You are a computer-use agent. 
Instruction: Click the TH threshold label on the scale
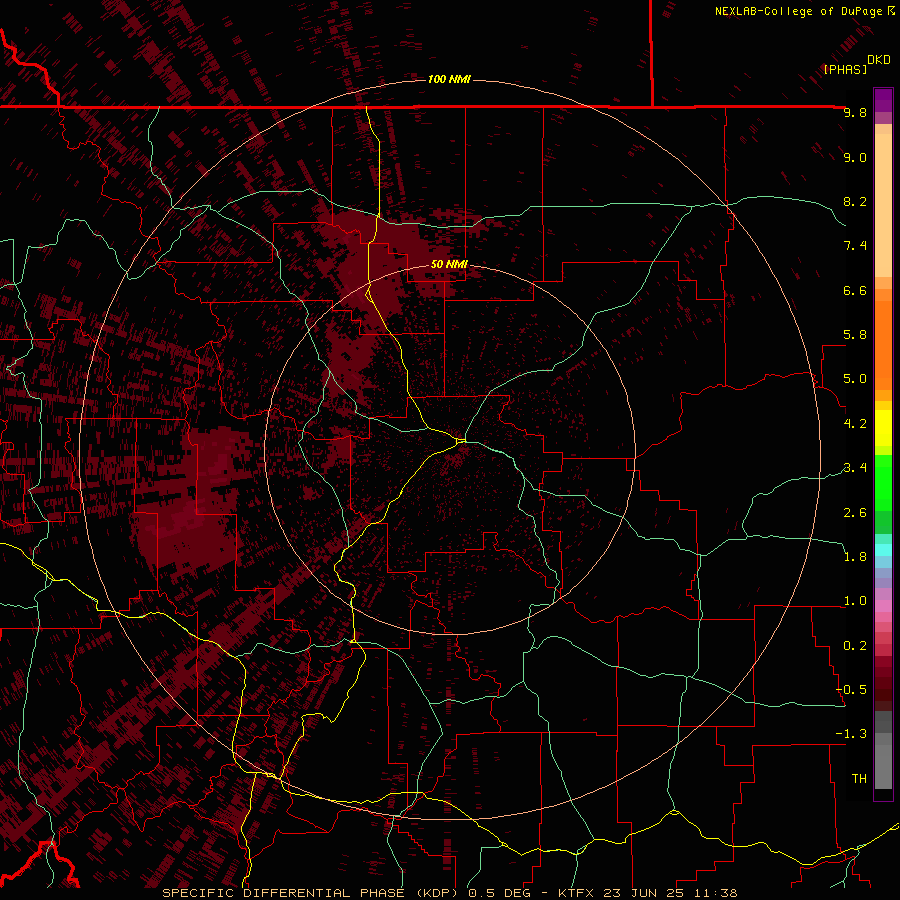tap(859, 779)
